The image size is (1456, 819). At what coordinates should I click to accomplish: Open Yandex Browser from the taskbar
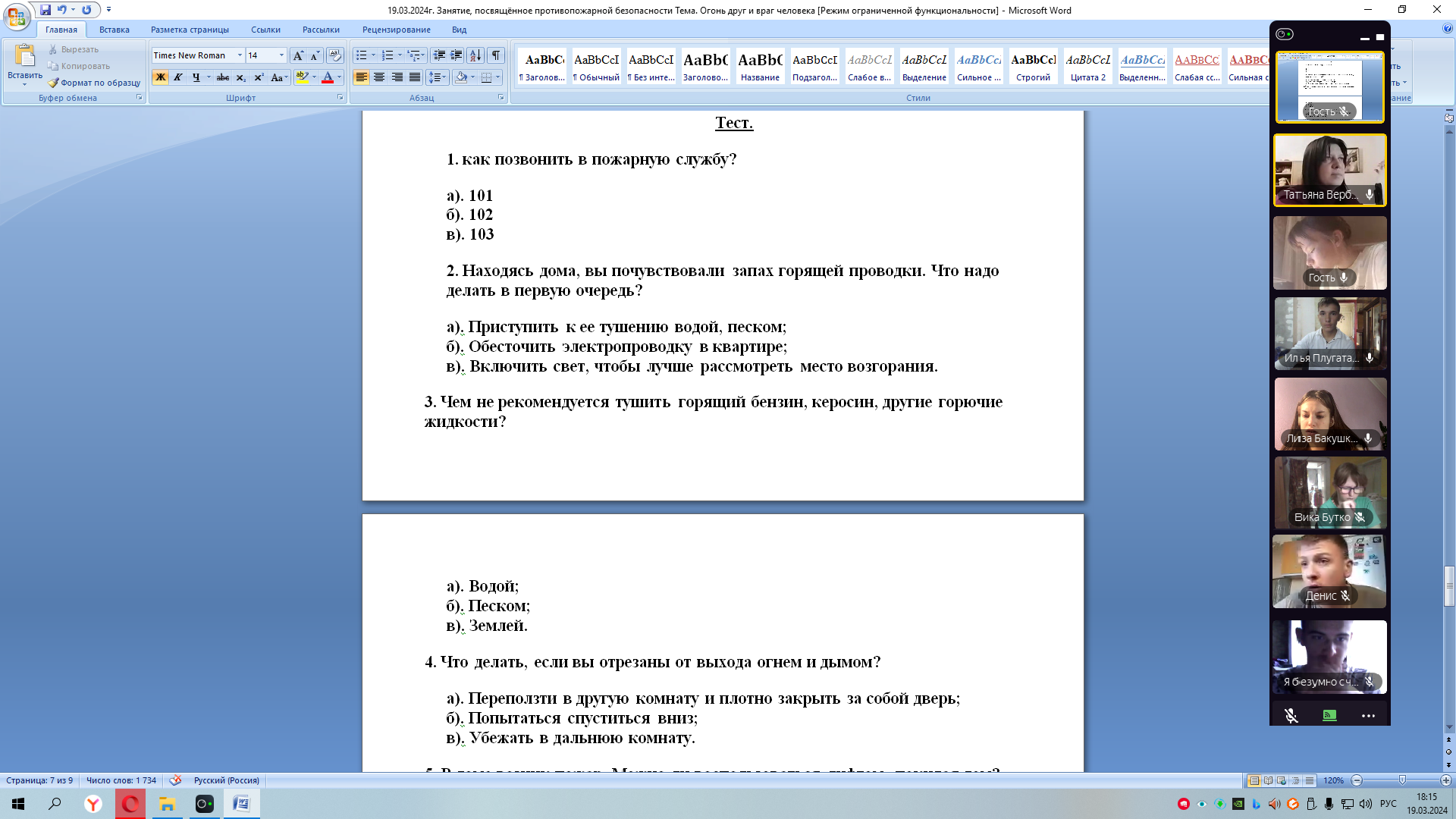coord(93,804)
